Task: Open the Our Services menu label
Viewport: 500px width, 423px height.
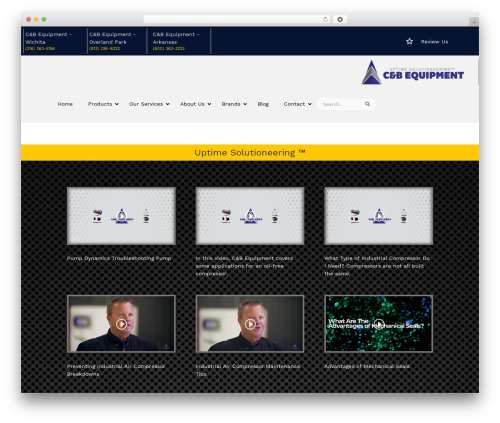Action: coord(146,104)
